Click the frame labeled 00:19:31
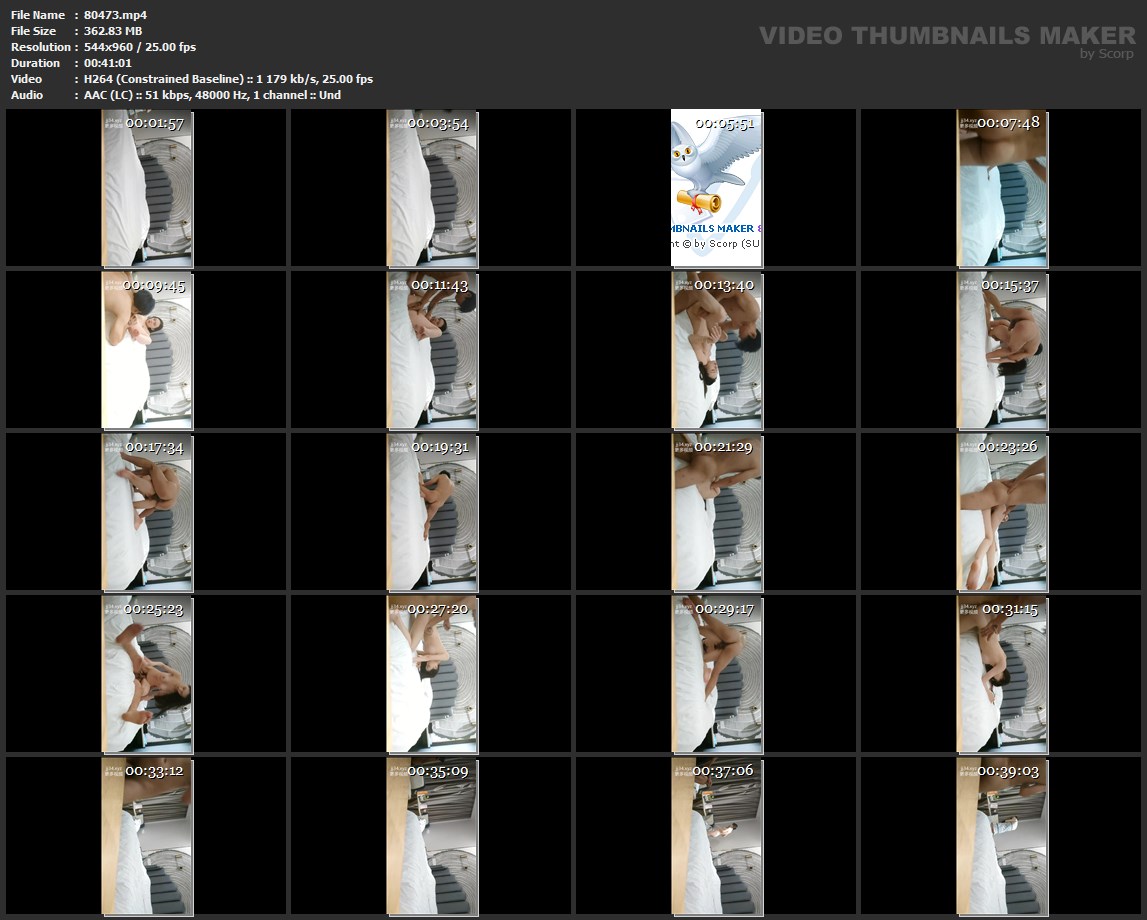 tap(432, 512)
